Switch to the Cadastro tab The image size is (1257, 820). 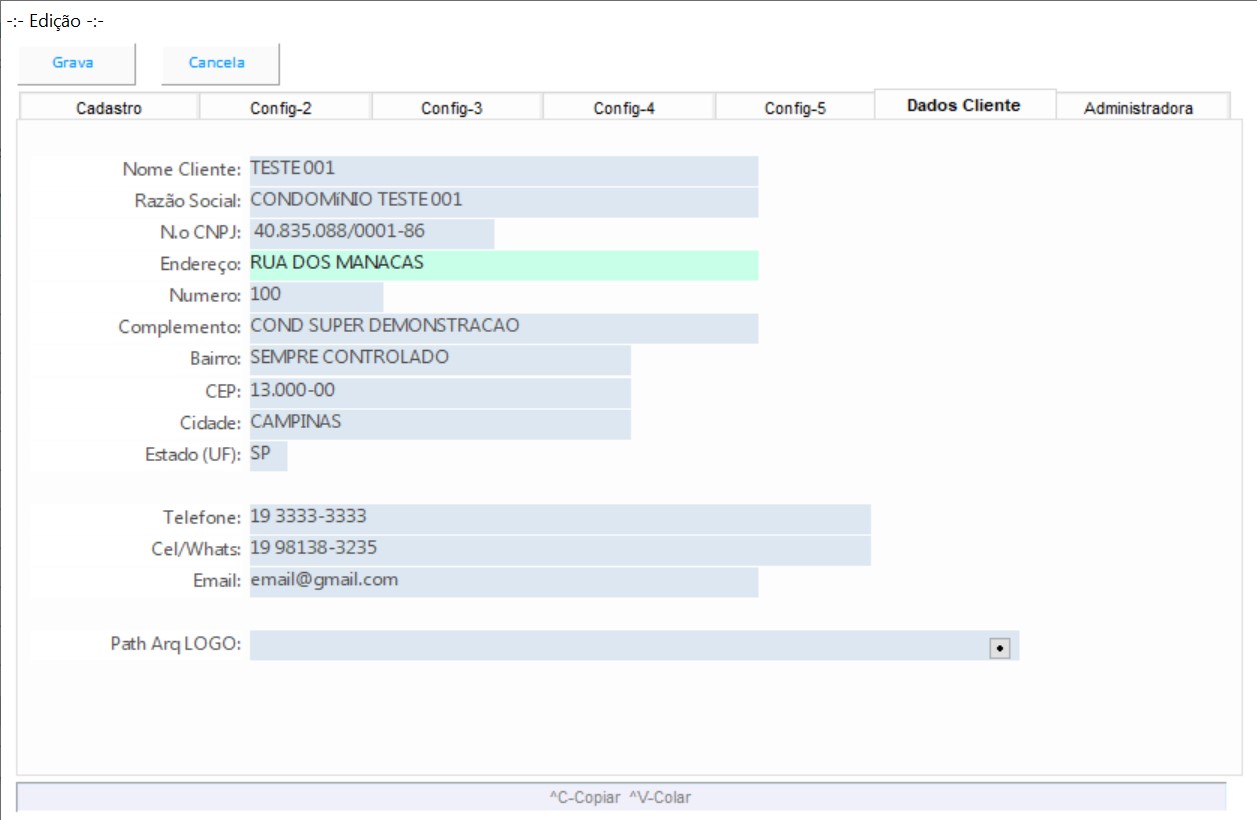click(109, 108)
